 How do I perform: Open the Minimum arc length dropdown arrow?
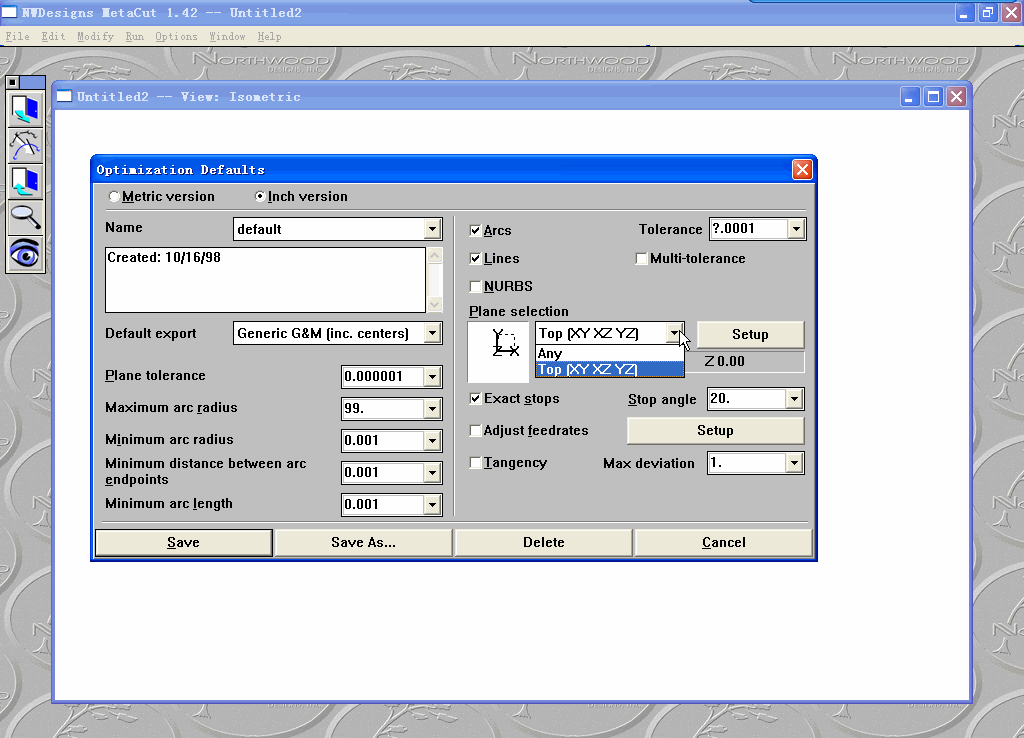point(432,504)
